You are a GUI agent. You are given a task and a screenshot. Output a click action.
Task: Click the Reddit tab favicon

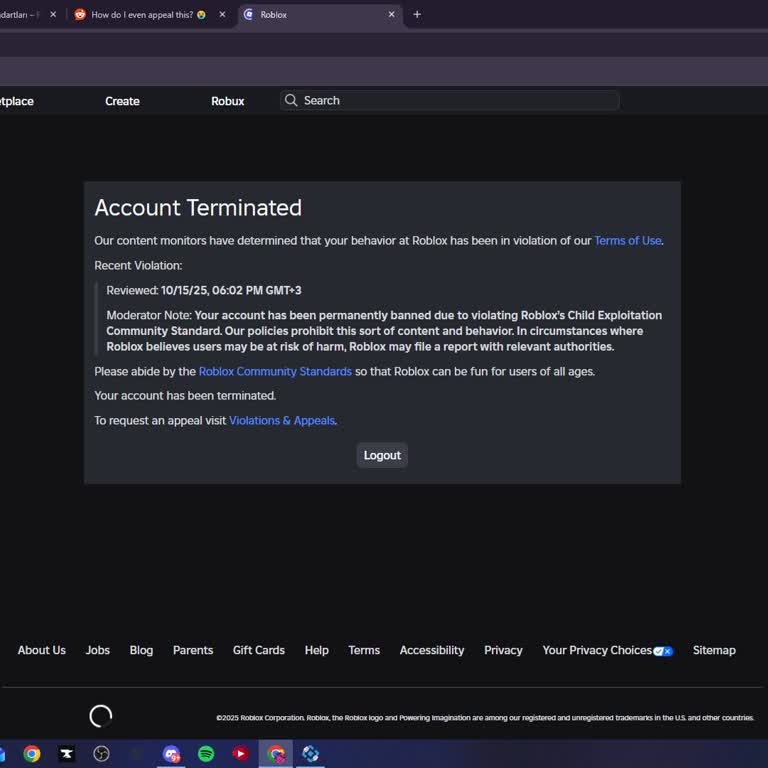pyautogui.click(x=80, y=15)
